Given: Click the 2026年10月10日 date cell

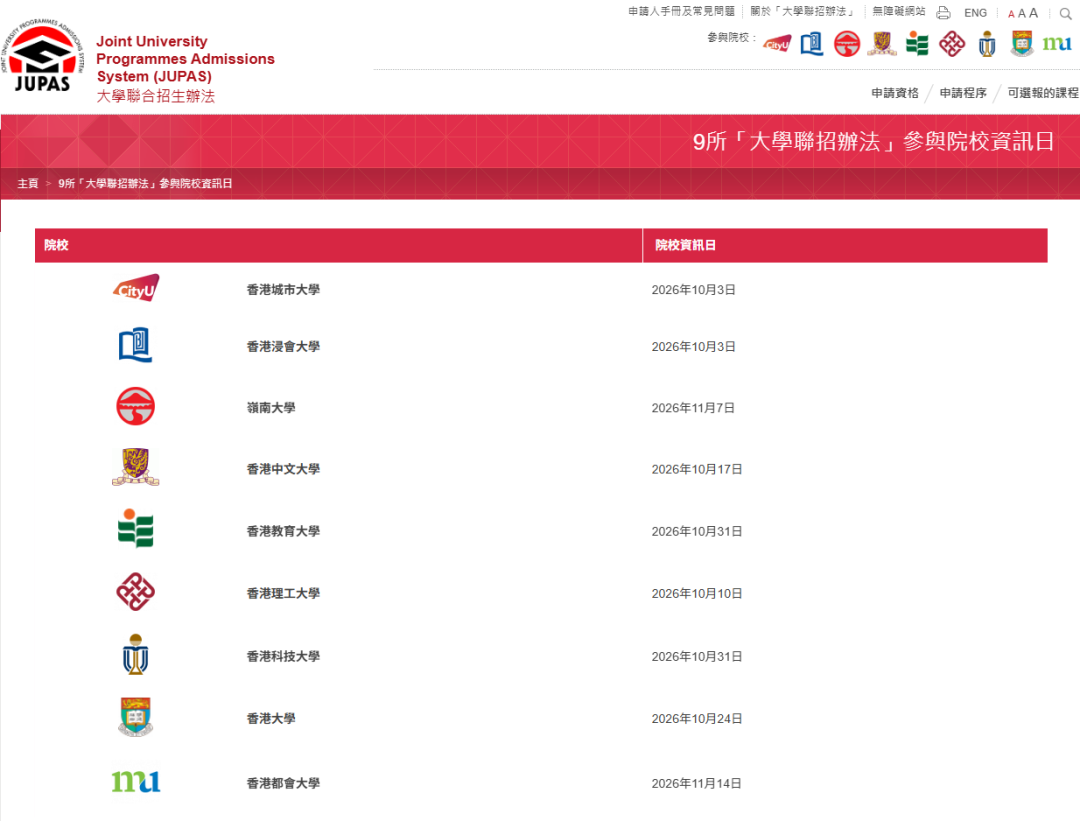Looking at the screenshot, I should (x=696, y=593).
